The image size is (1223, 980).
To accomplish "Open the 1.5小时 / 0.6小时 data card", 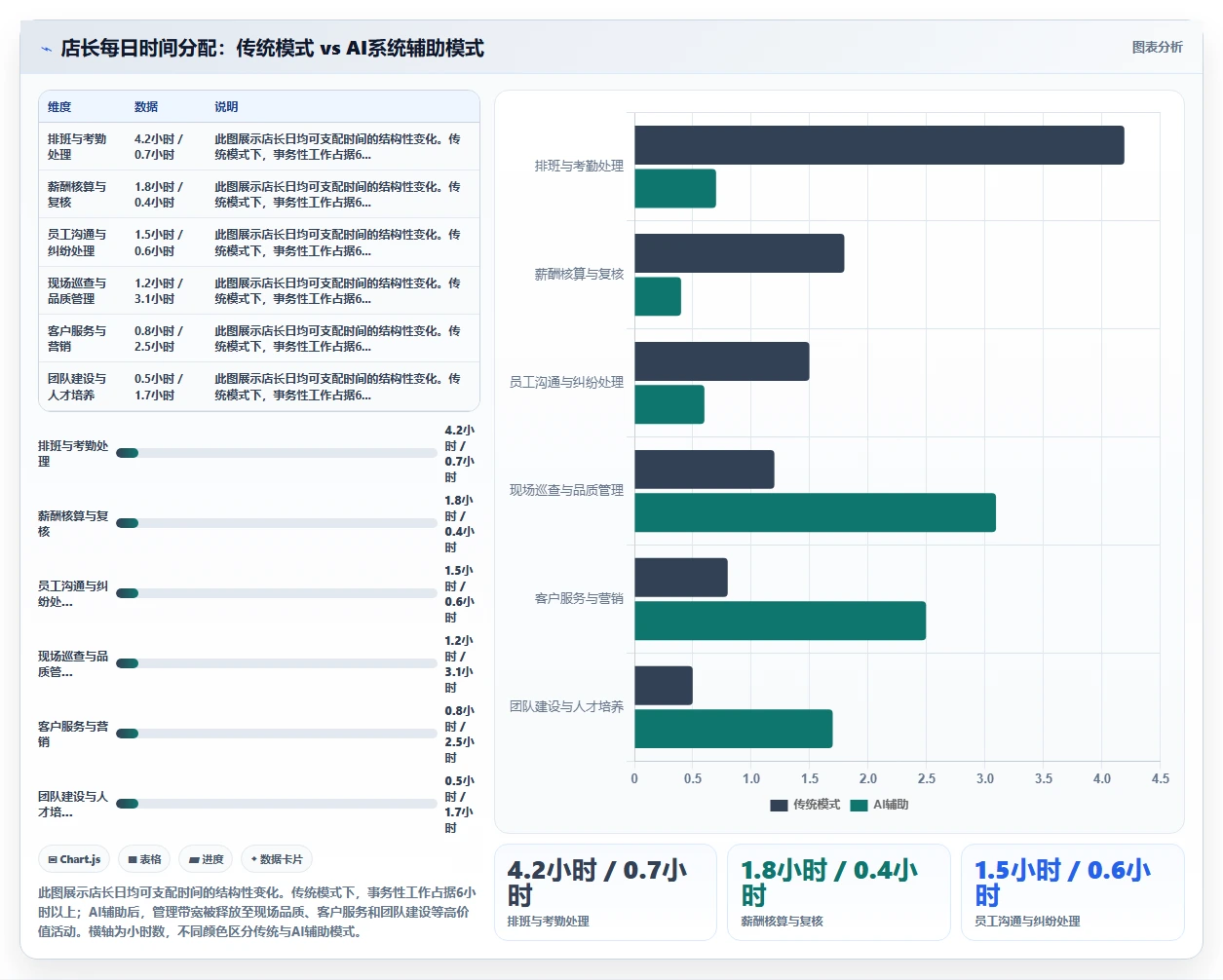I will 1073,892.
